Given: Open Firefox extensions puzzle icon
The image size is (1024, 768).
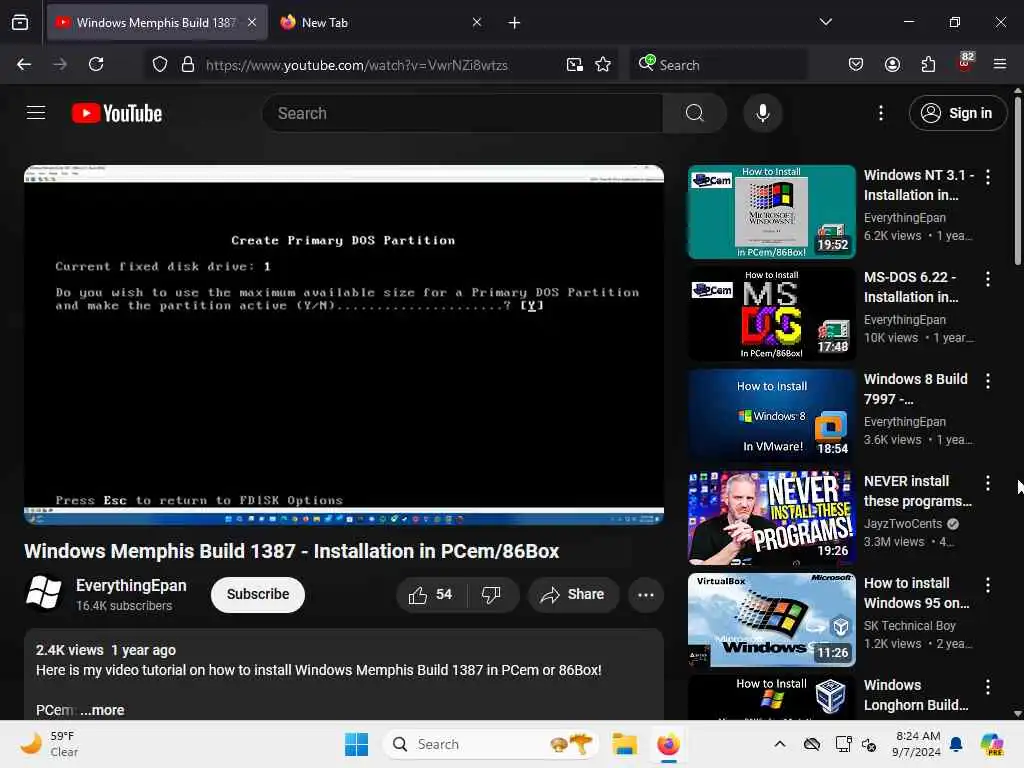Looking at the screenshot, I should pyautogui.click(x=928, y=64).
